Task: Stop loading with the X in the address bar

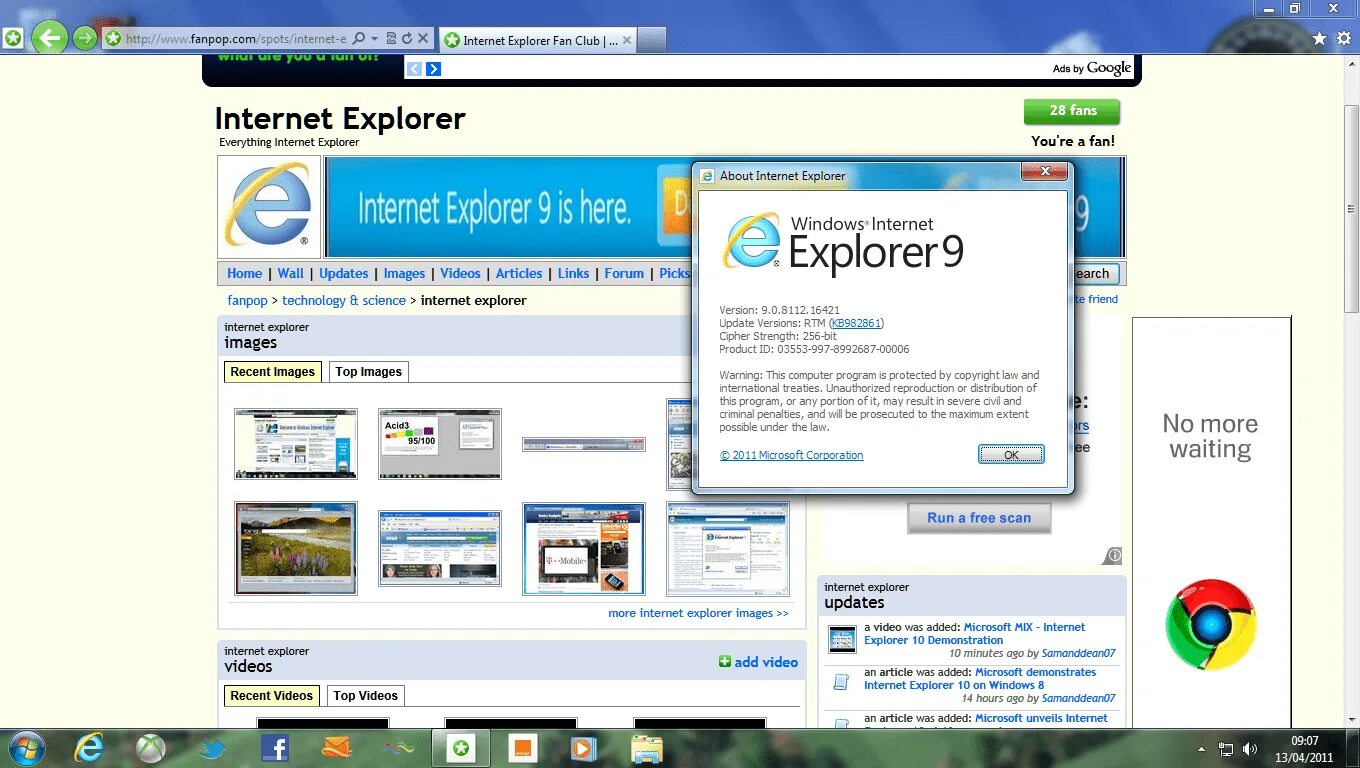Action: [x=423, y=39]
